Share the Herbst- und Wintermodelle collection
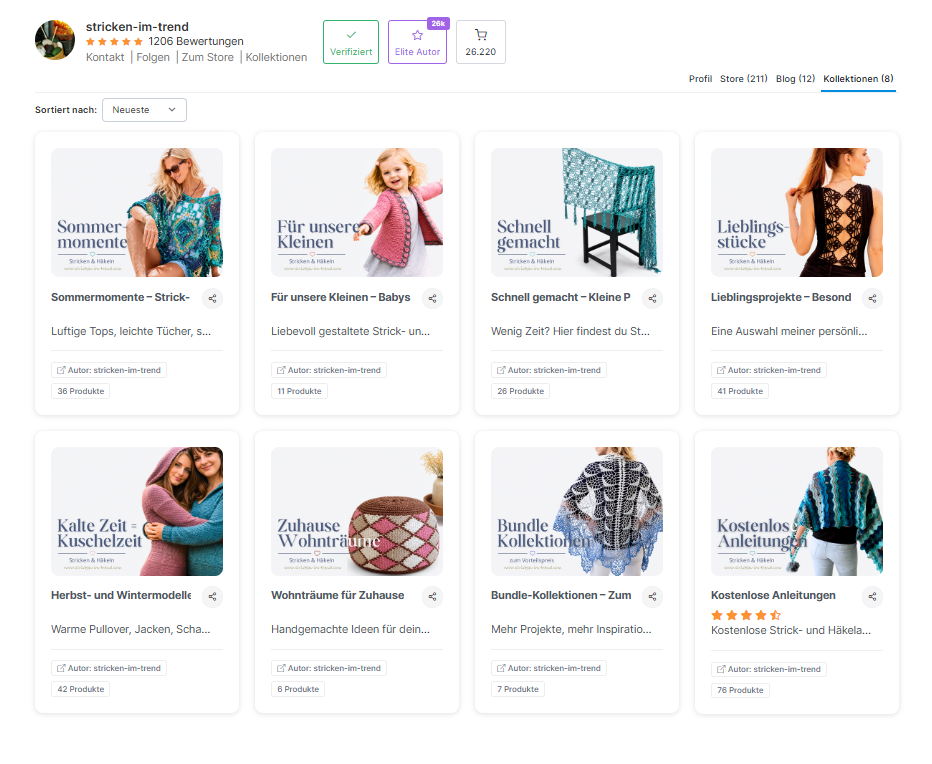Image resolution: width=932 pixels, height=764 pixels. pyautogui.click(x=212, y=596)
